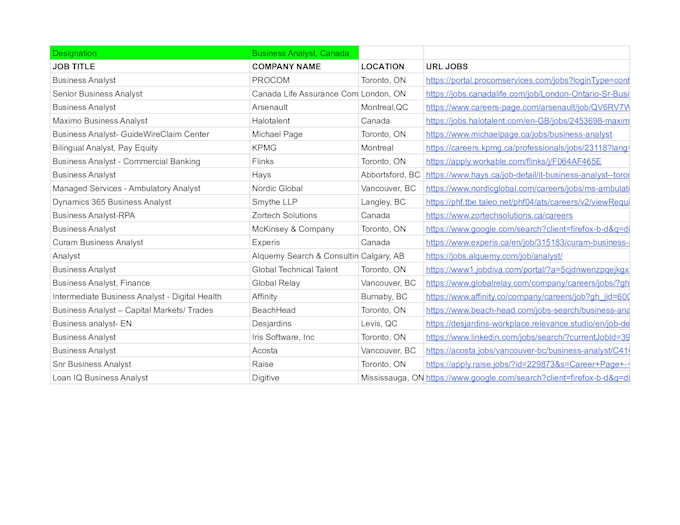Select the 'Calgary, AB' location cell
680x525 pixels.
(391, 256)
